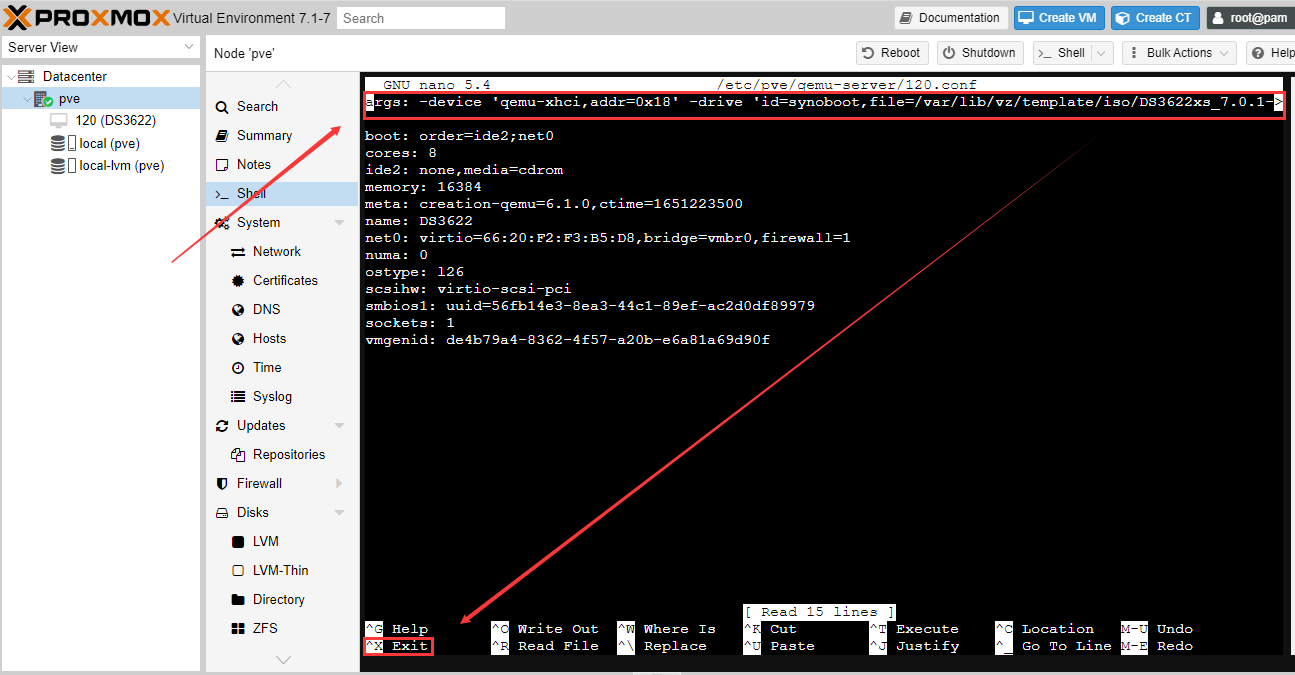Click the Search input field in header
Screen dimensions: 1295x675
(x=421, y=18)
